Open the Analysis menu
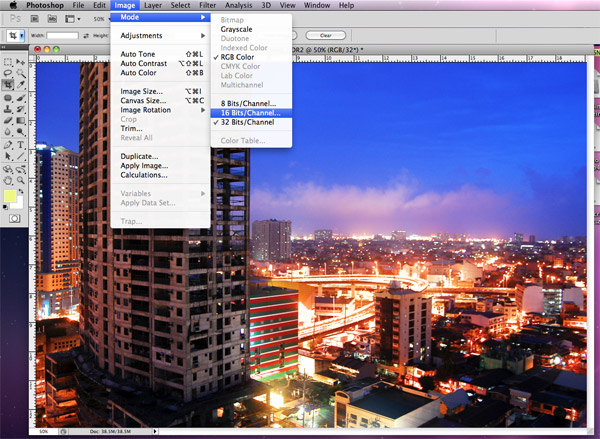600x439 pixels. pyautogui.click(x=239, y=5)
